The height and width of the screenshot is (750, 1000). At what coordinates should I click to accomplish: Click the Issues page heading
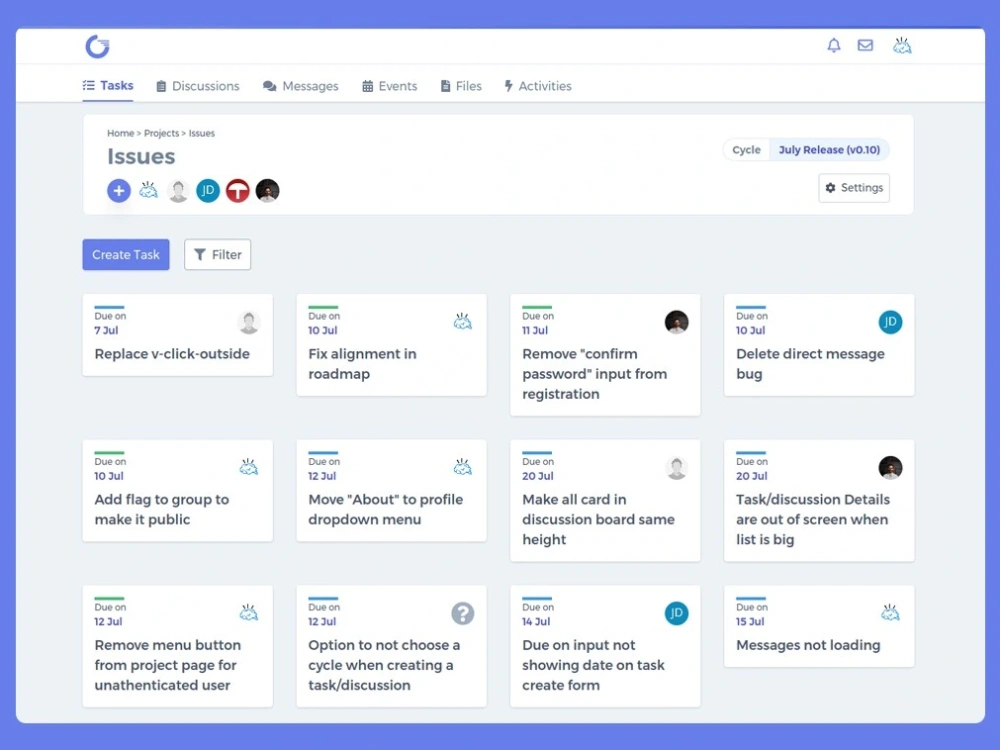(141, 156)
